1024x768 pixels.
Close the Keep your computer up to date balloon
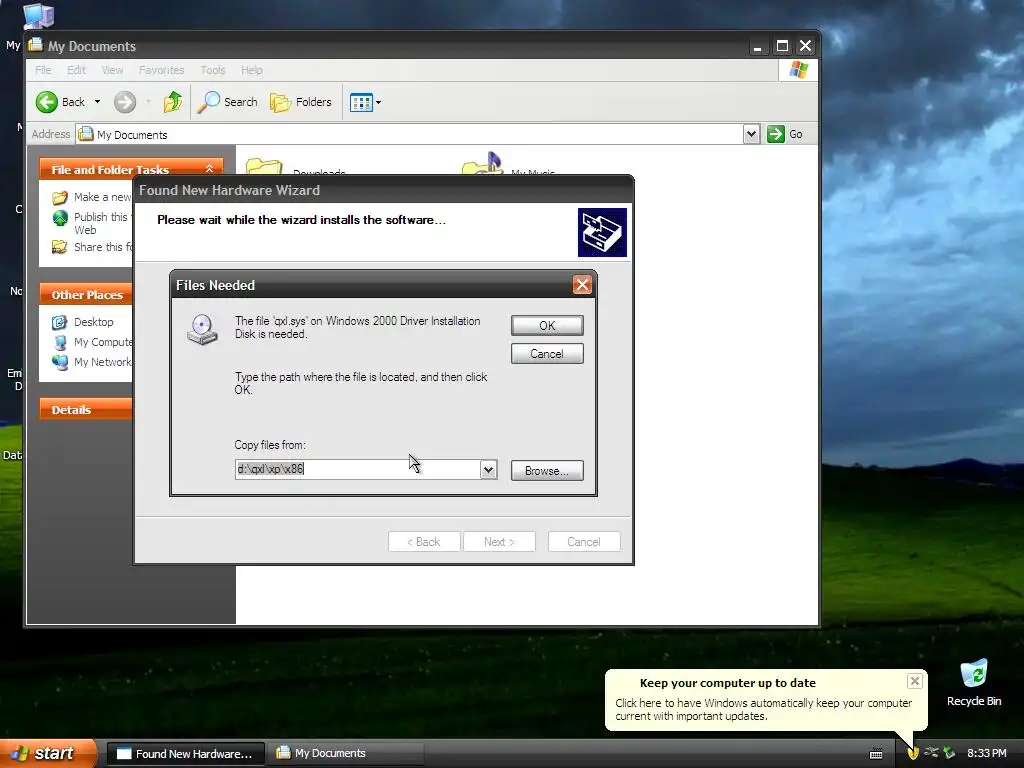[914, 681]
